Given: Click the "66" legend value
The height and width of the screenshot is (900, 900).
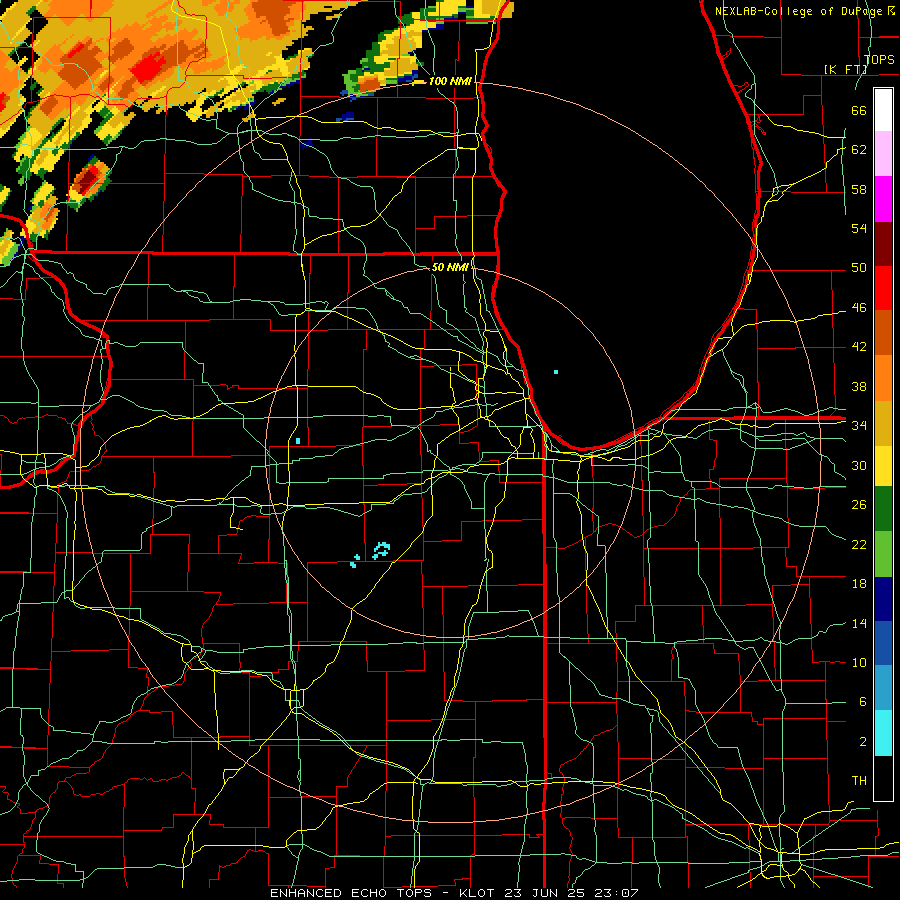Looking at the screenshot, I should [859, 110].
